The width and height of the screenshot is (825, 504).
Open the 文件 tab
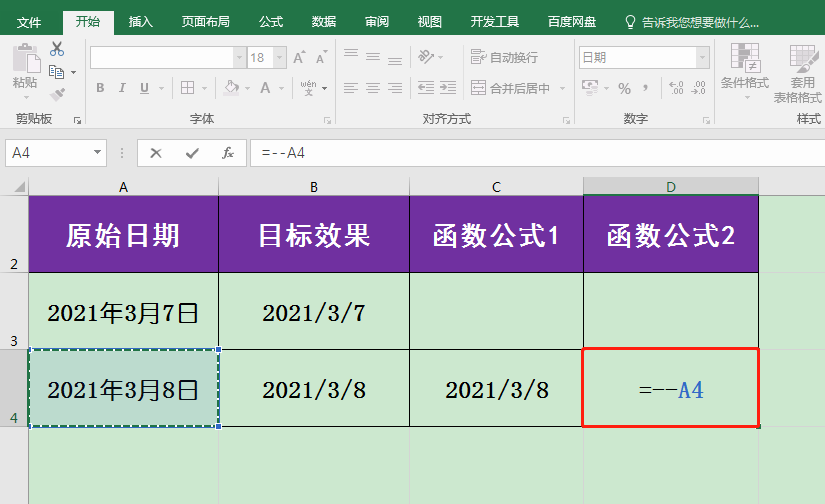(29, 22)
